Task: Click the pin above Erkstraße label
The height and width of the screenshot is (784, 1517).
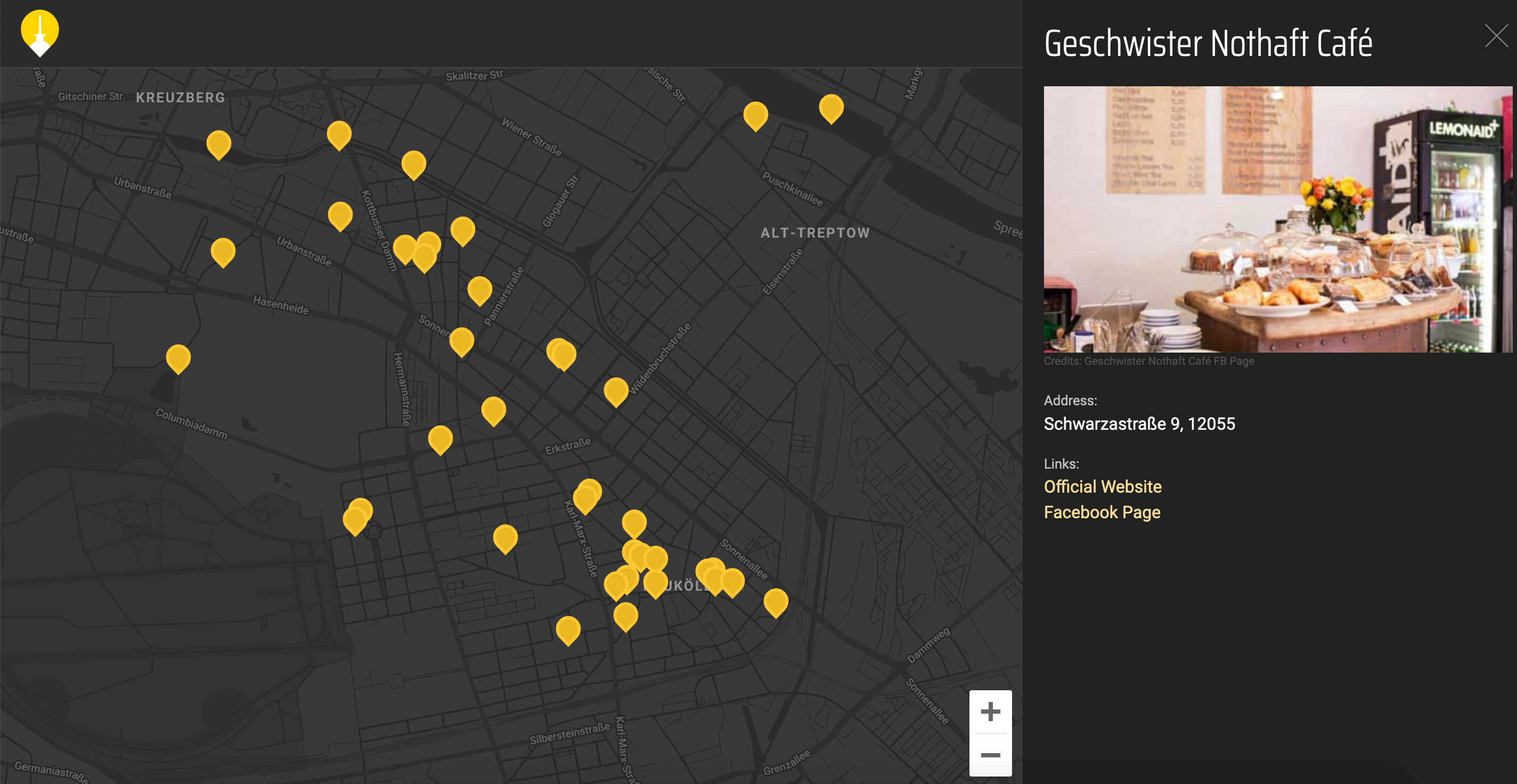Action: 493,410
